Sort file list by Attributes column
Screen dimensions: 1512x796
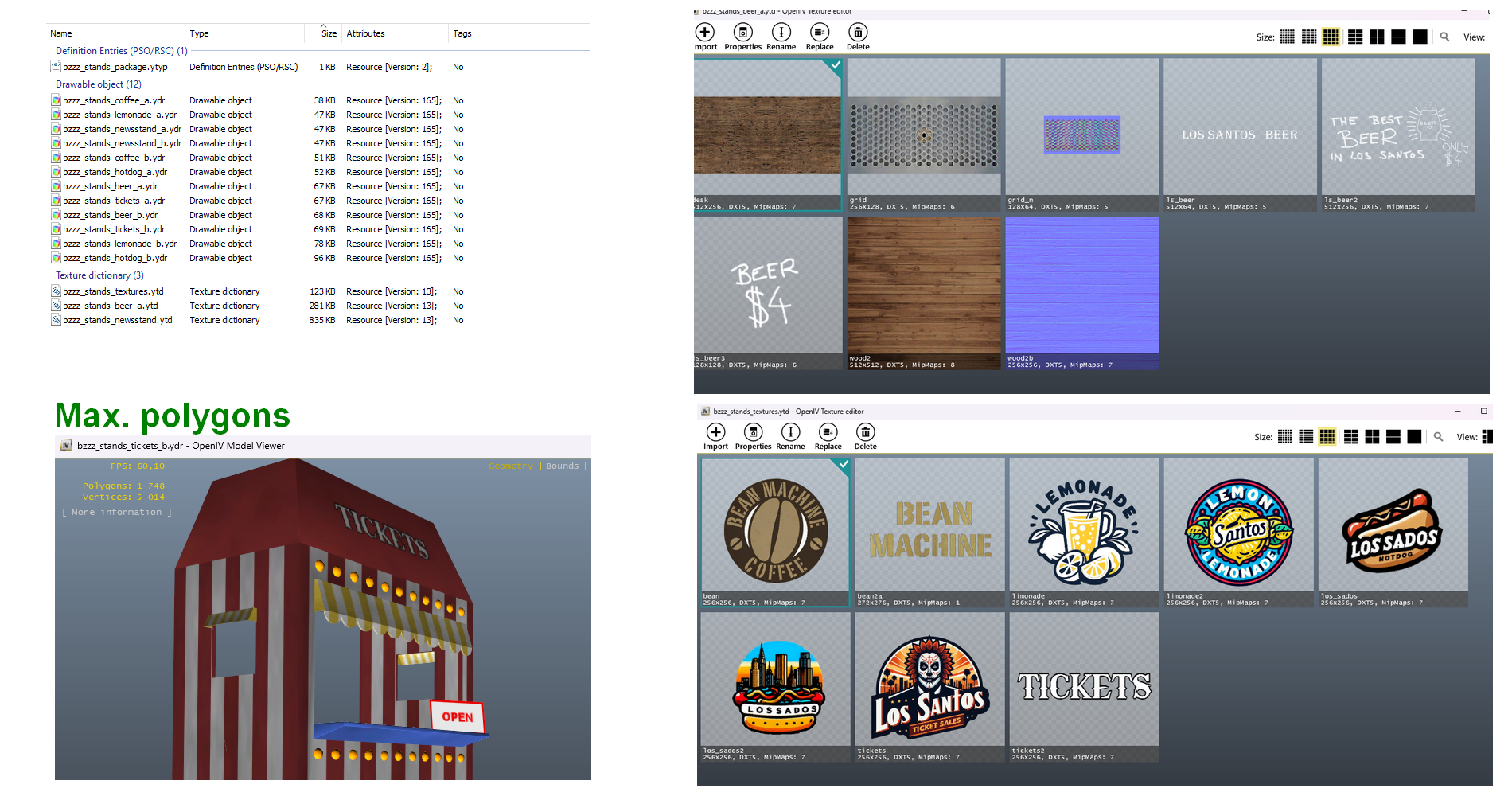click(x=395, y=33)
